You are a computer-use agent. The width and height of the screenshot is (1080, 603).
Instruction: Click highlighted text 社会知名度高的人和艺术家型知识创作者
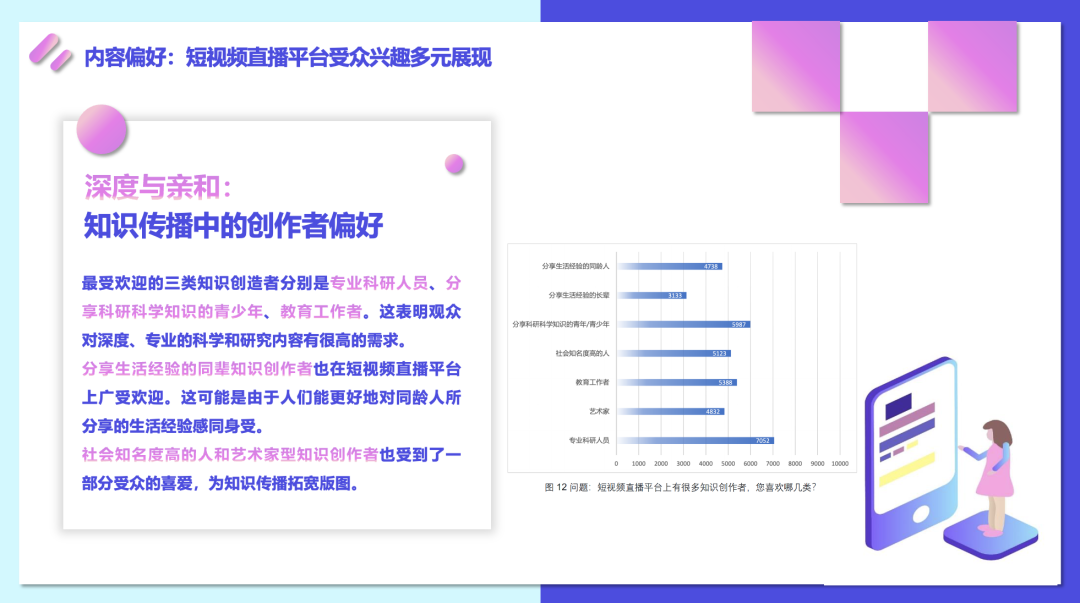230,454
